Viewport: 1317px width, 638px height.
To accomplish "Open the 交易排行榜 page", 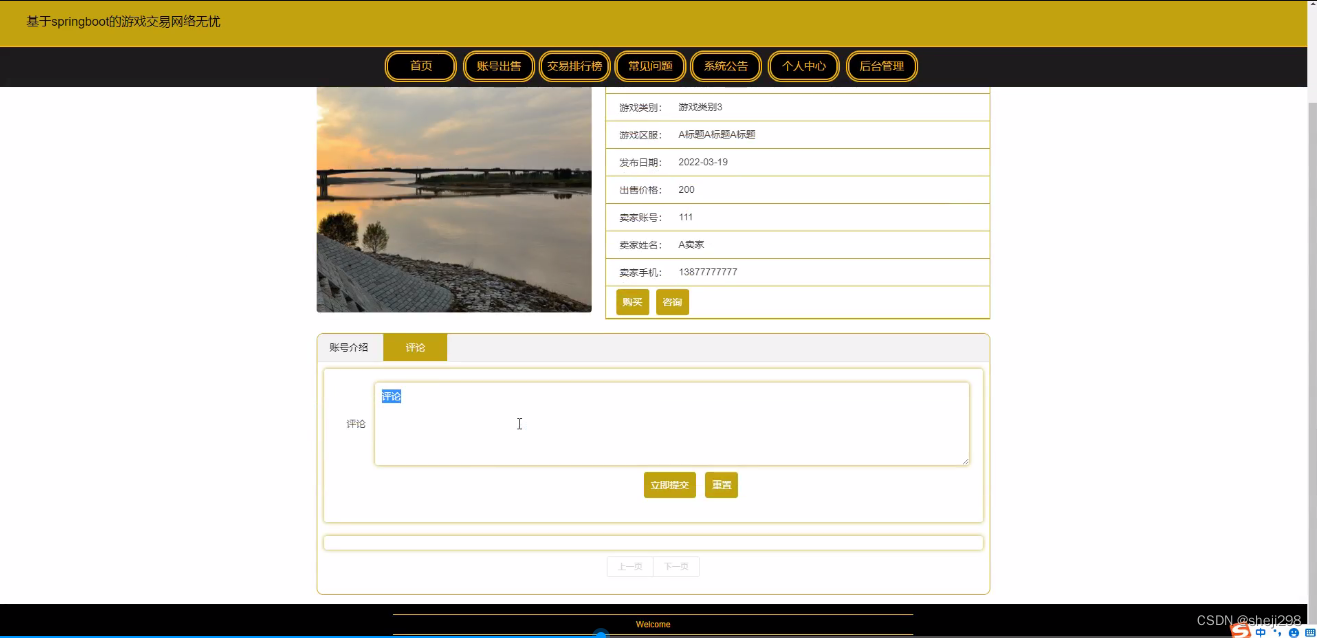I will [x=574, y=66].
